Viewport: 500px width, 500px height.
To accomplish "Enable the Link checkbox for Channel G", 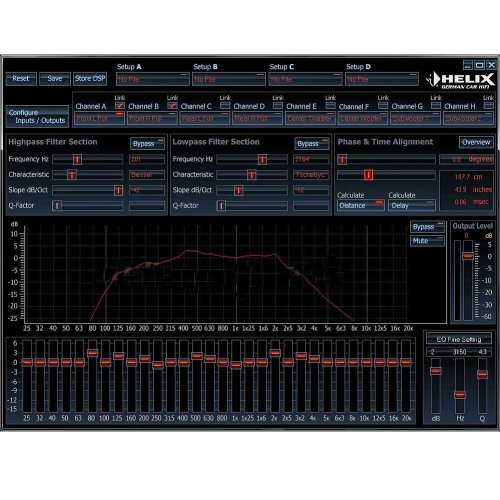I will [436, 106].
